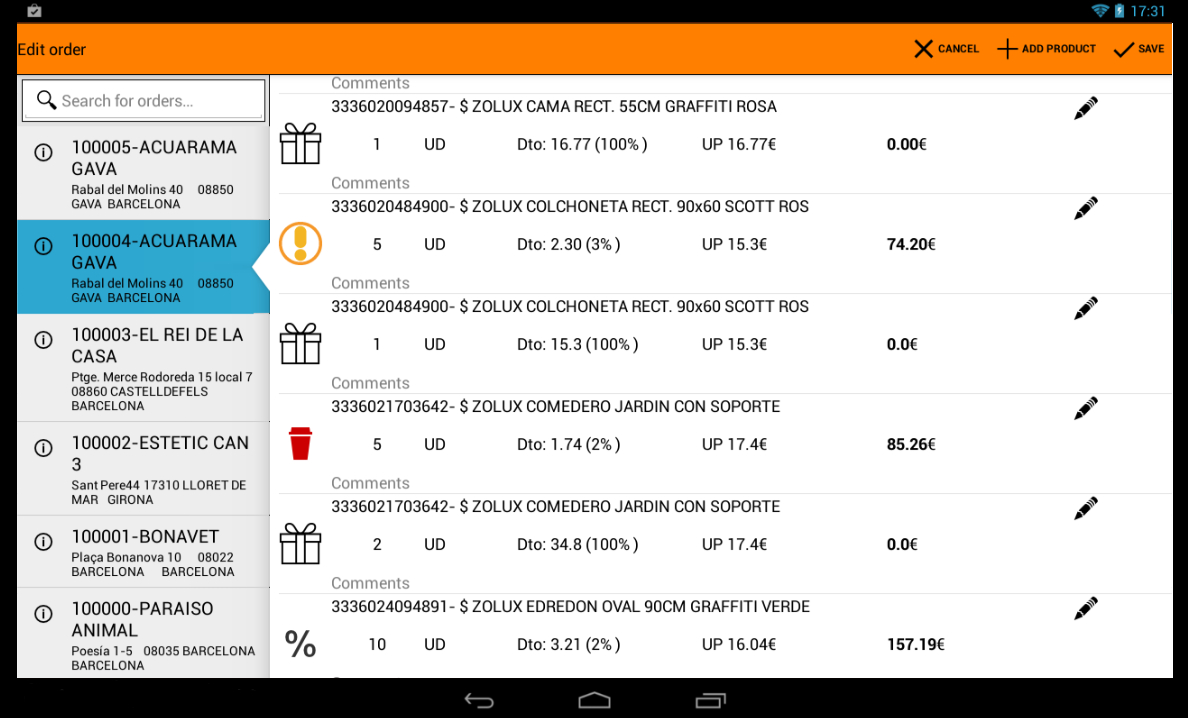Viewport: 1188px width, 718px height.
Task: Open the battery status icon
Action: [x=1119, y=11]
